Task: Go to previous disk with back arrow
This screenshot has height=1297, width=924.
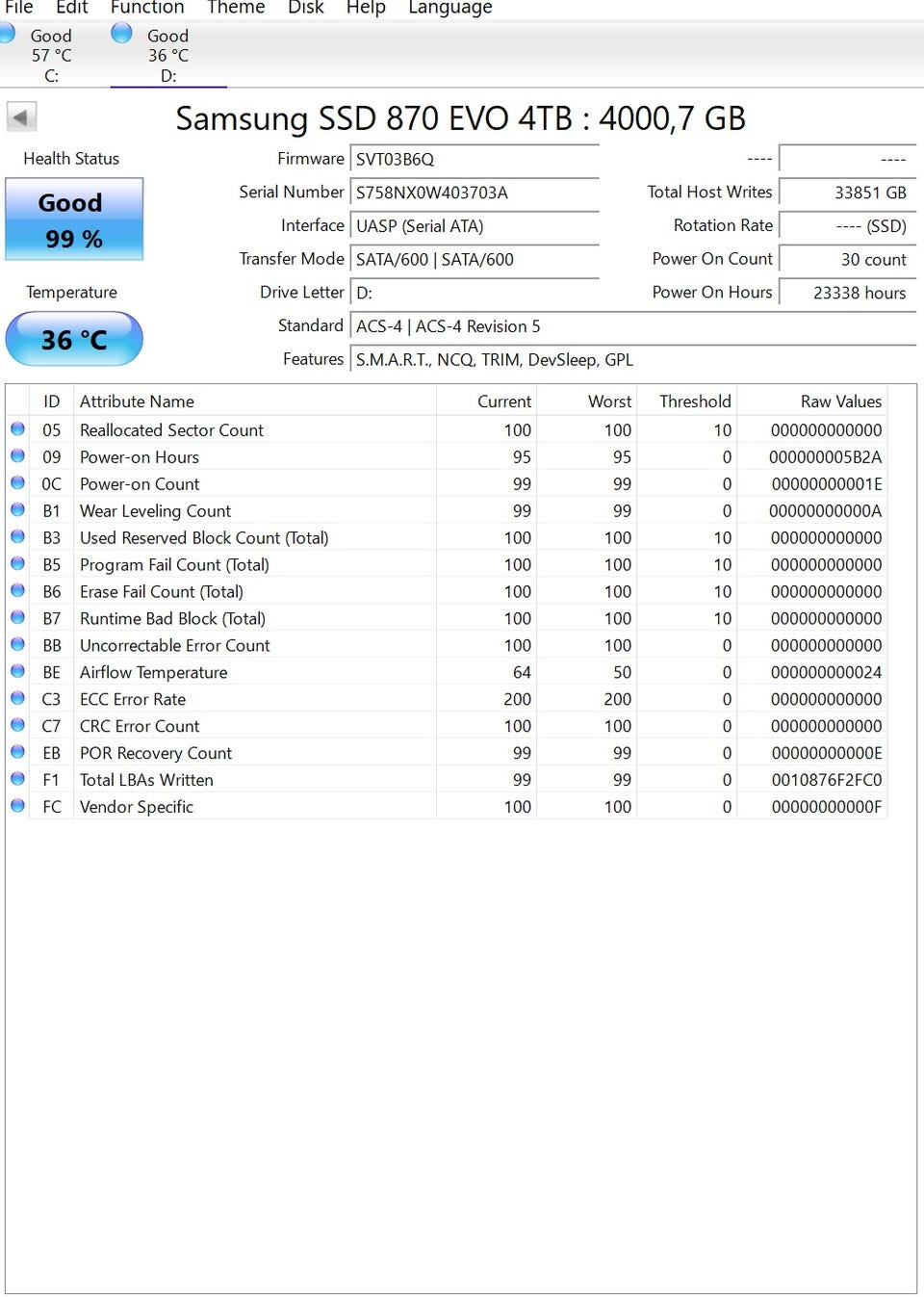Action: click(x=21, y=117)
